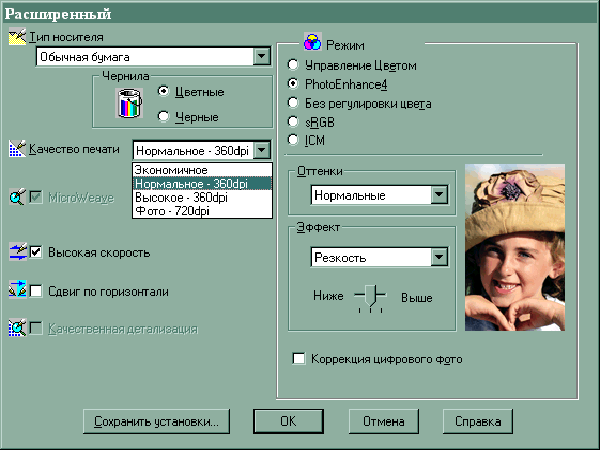600x450 pixels.
Task: Pick Нормальное - 360dpi list entry
Action: [202, 184]
